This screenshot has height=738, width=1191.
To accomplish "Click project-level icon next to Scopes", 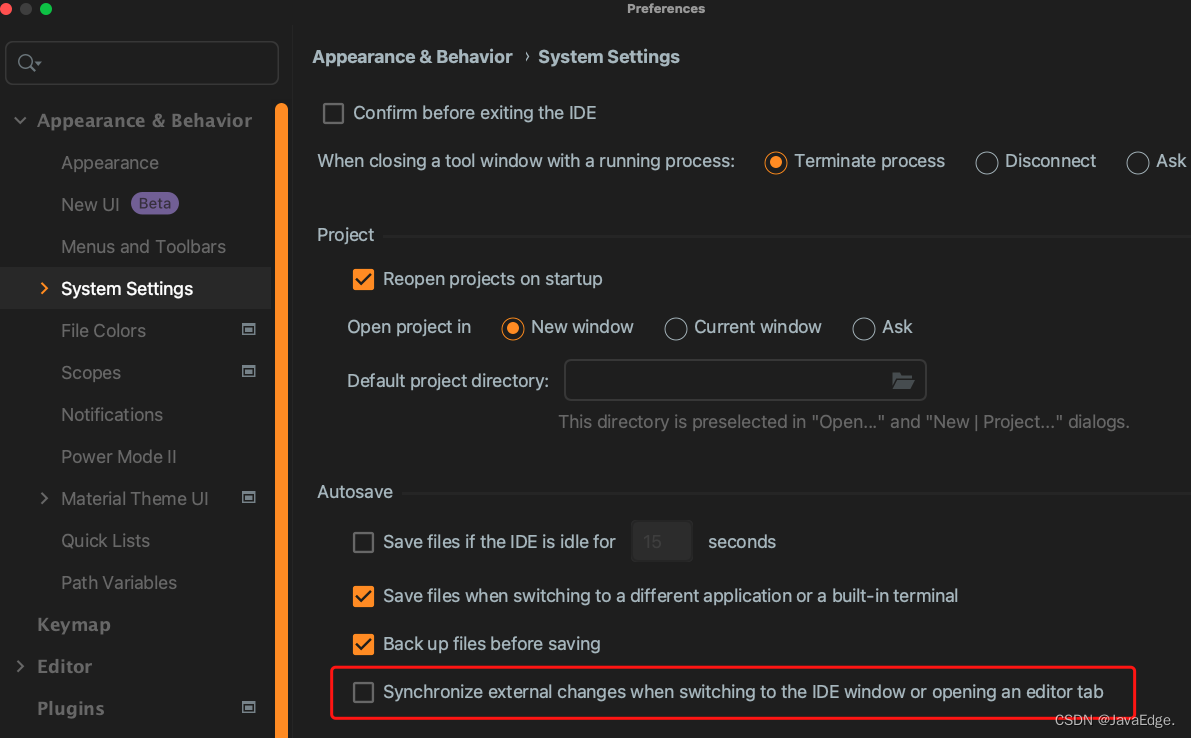I will pyautogui.click(x=248, y=371).
